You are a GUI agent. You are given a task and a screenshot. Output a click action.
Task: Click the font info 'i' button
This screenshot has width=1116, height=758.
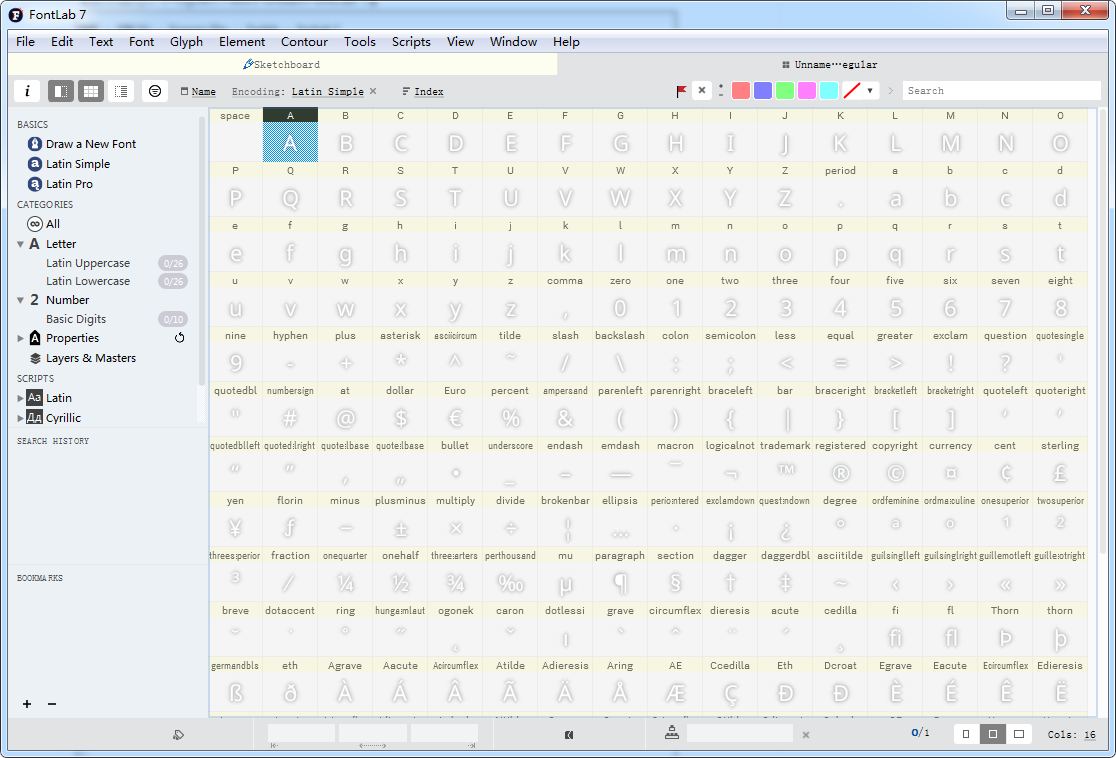(27, 91)
